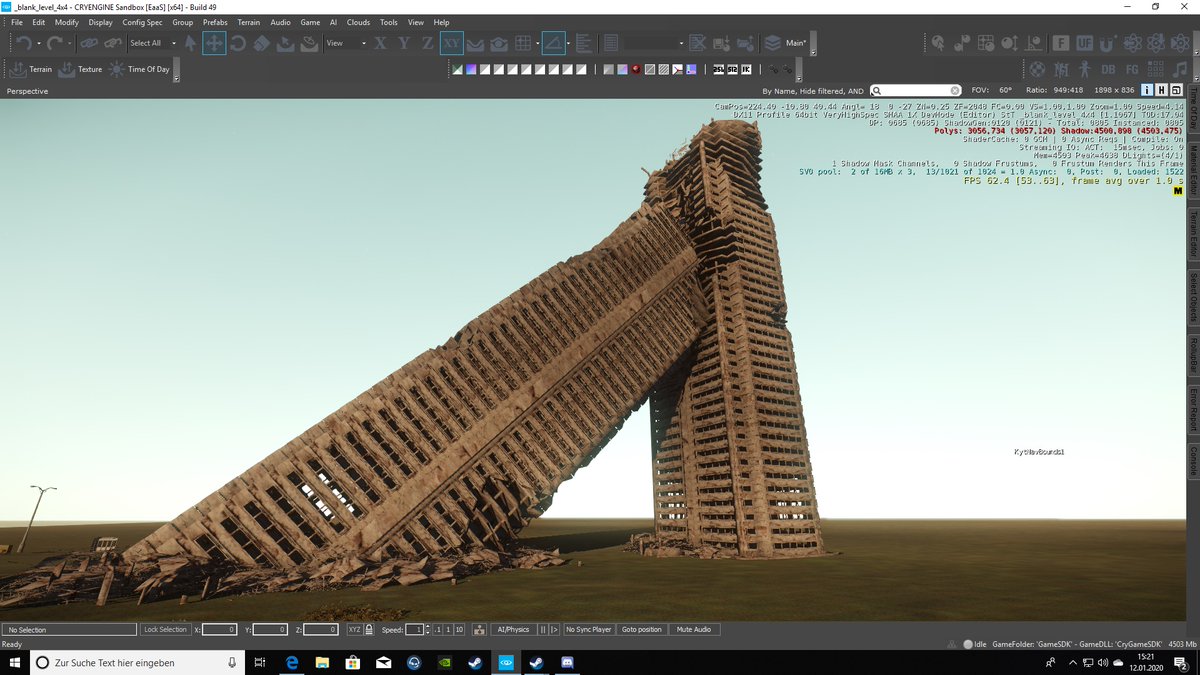
Task: Activate the Rotate tool
Action: coord(238,43)
